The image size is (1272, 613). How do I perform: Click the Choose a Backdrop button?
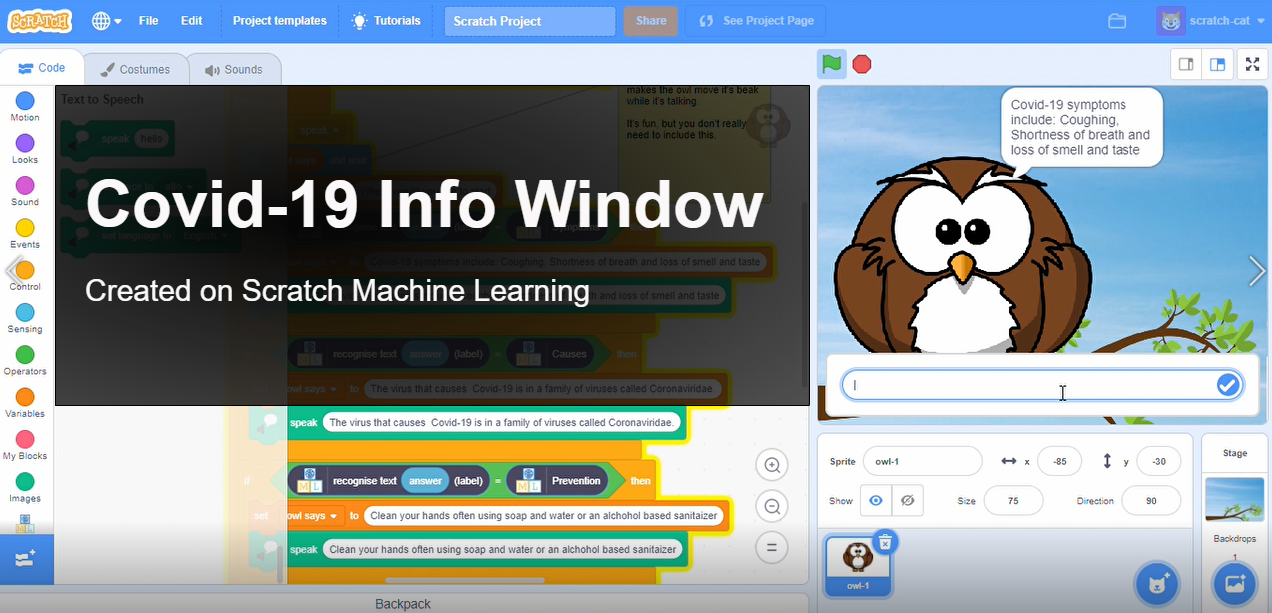pos(1235,584)
